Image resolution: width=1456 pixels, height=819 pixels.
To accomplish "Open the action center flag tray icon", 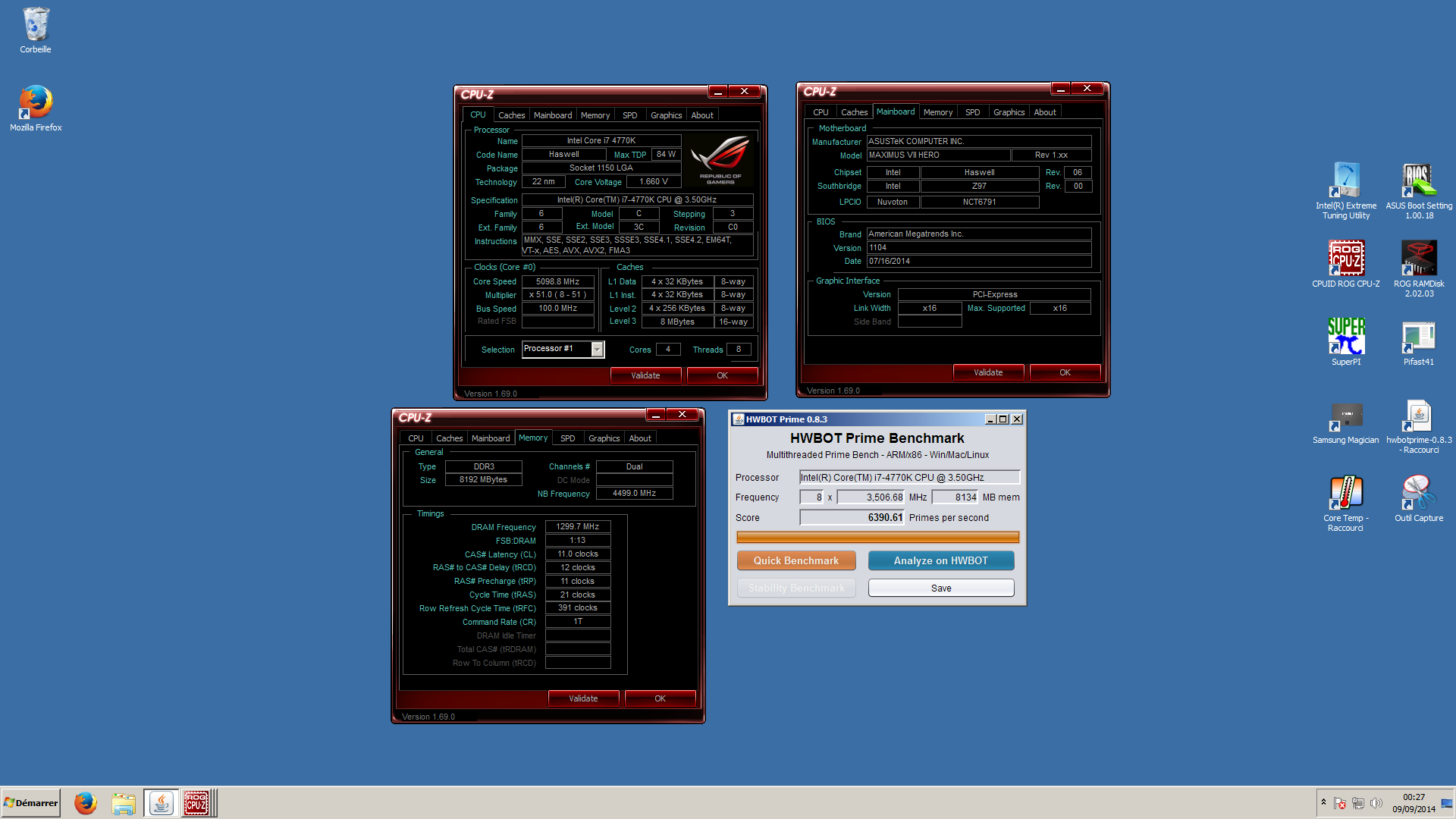I will tap(1340, 803).
